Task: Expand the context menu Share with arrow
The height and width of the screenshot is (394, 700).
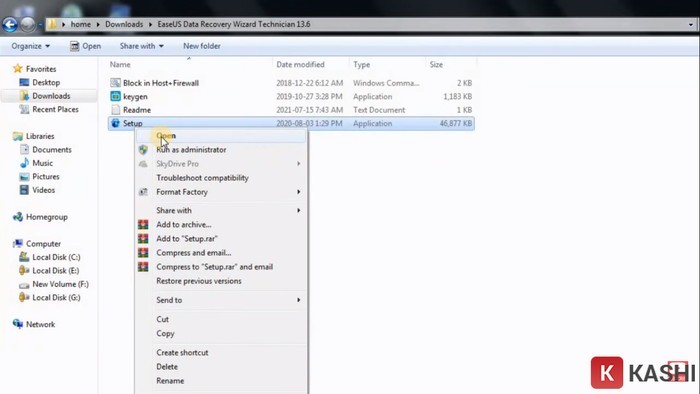Action: (x=298, y=210)
